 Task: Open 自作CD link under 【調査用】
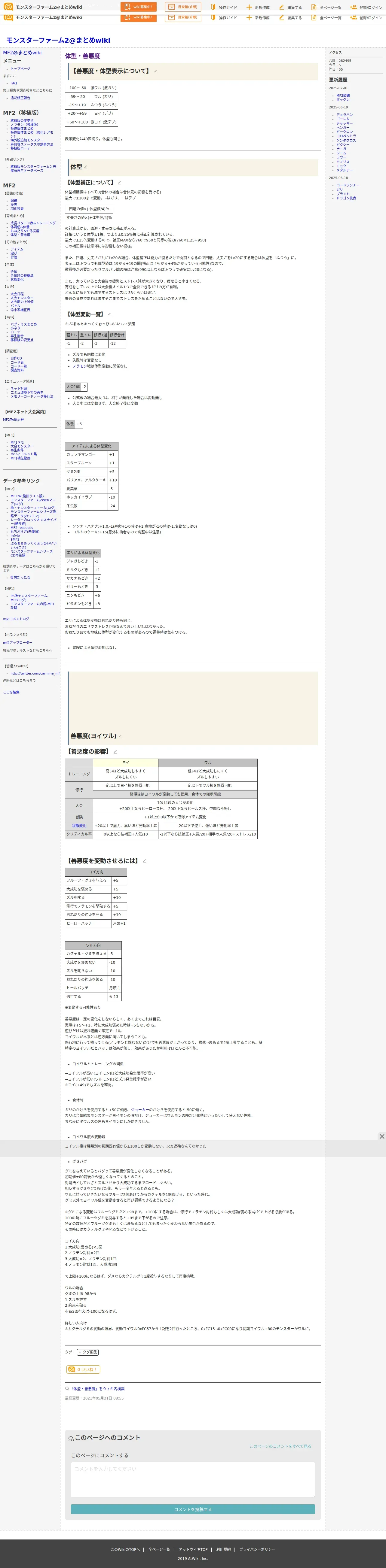point(16,359)
